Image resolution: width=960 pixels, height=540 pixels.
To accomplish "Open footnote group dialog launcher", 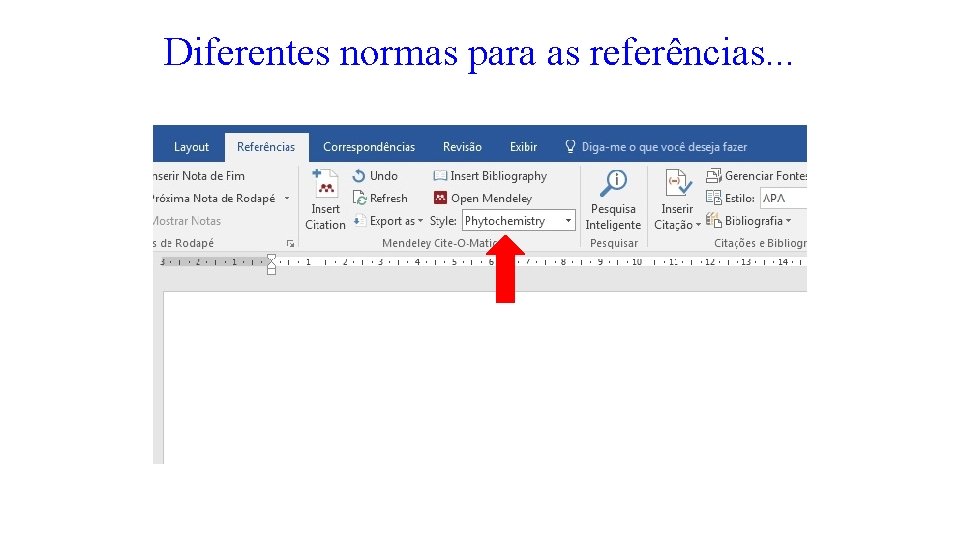I will coord(290,243).
